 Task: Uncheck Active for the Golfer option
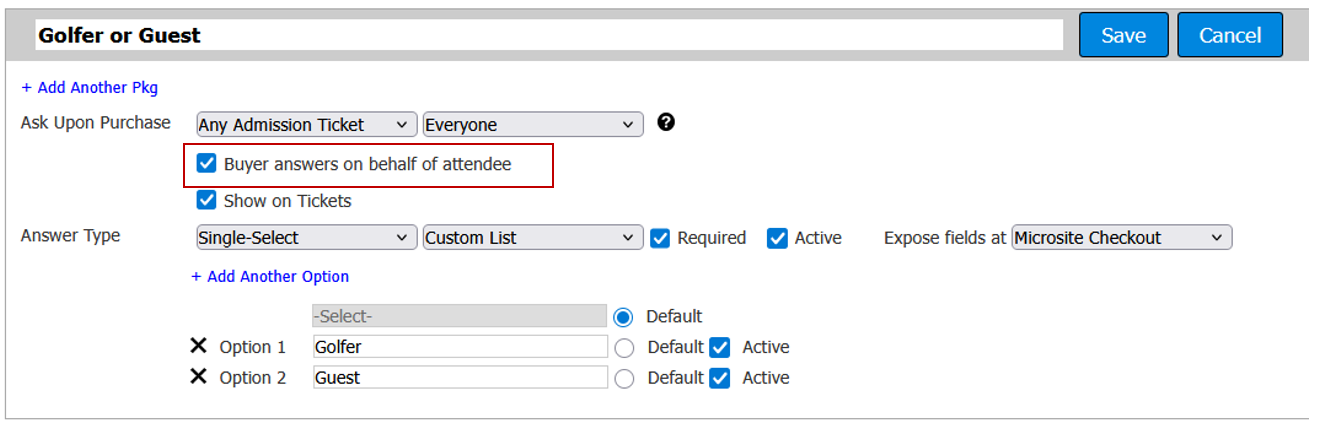(x=720, y=347)
